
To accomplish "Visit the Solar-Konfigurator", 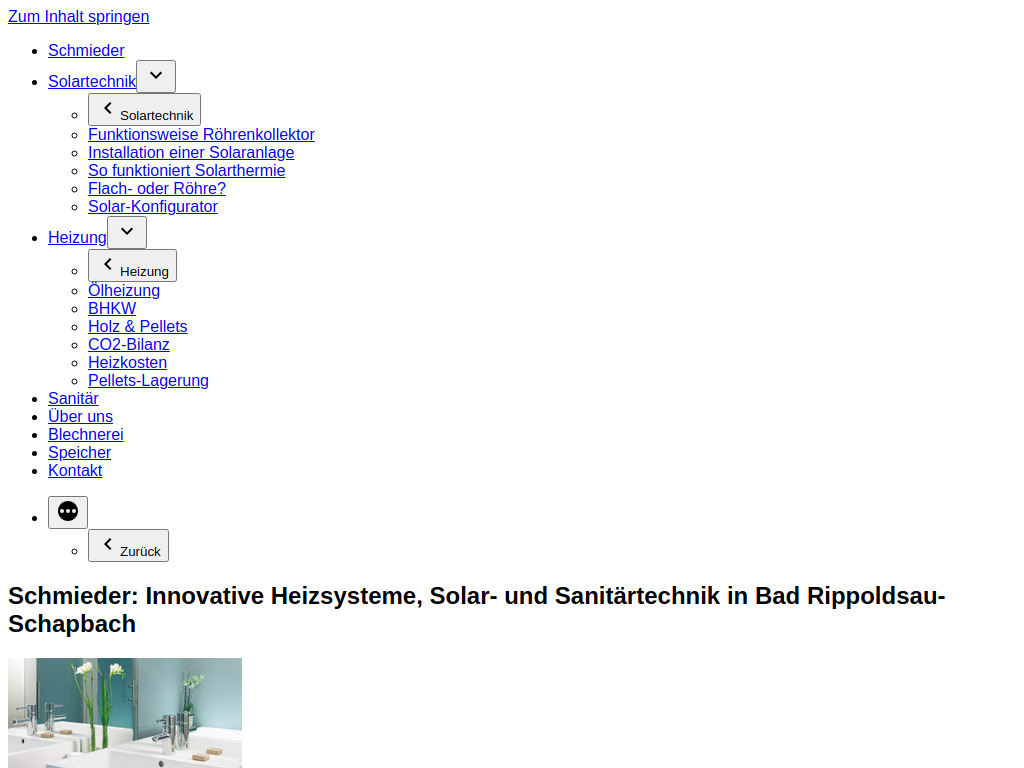I will coord(153,206).
